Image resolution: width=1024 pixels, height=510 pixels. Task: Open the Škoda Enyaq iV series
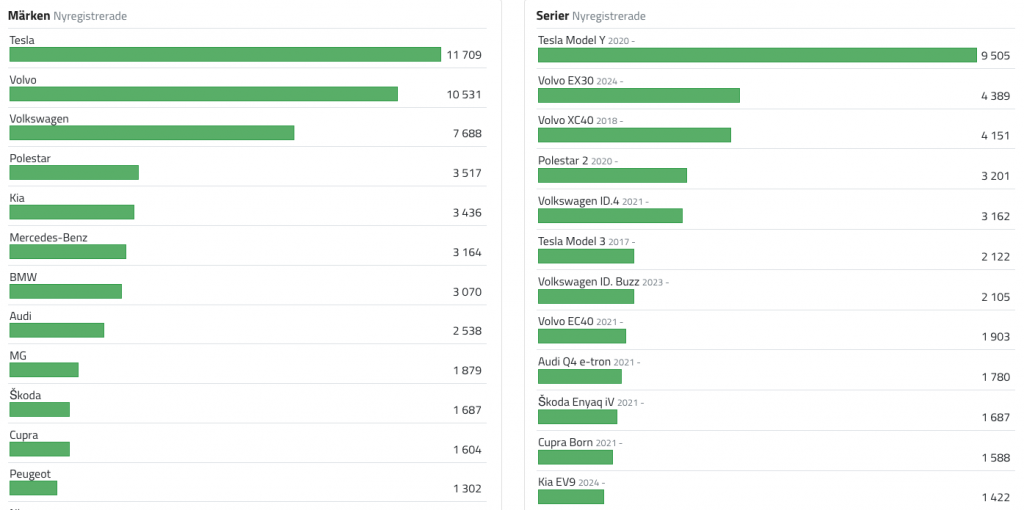[x=576, y=402]
